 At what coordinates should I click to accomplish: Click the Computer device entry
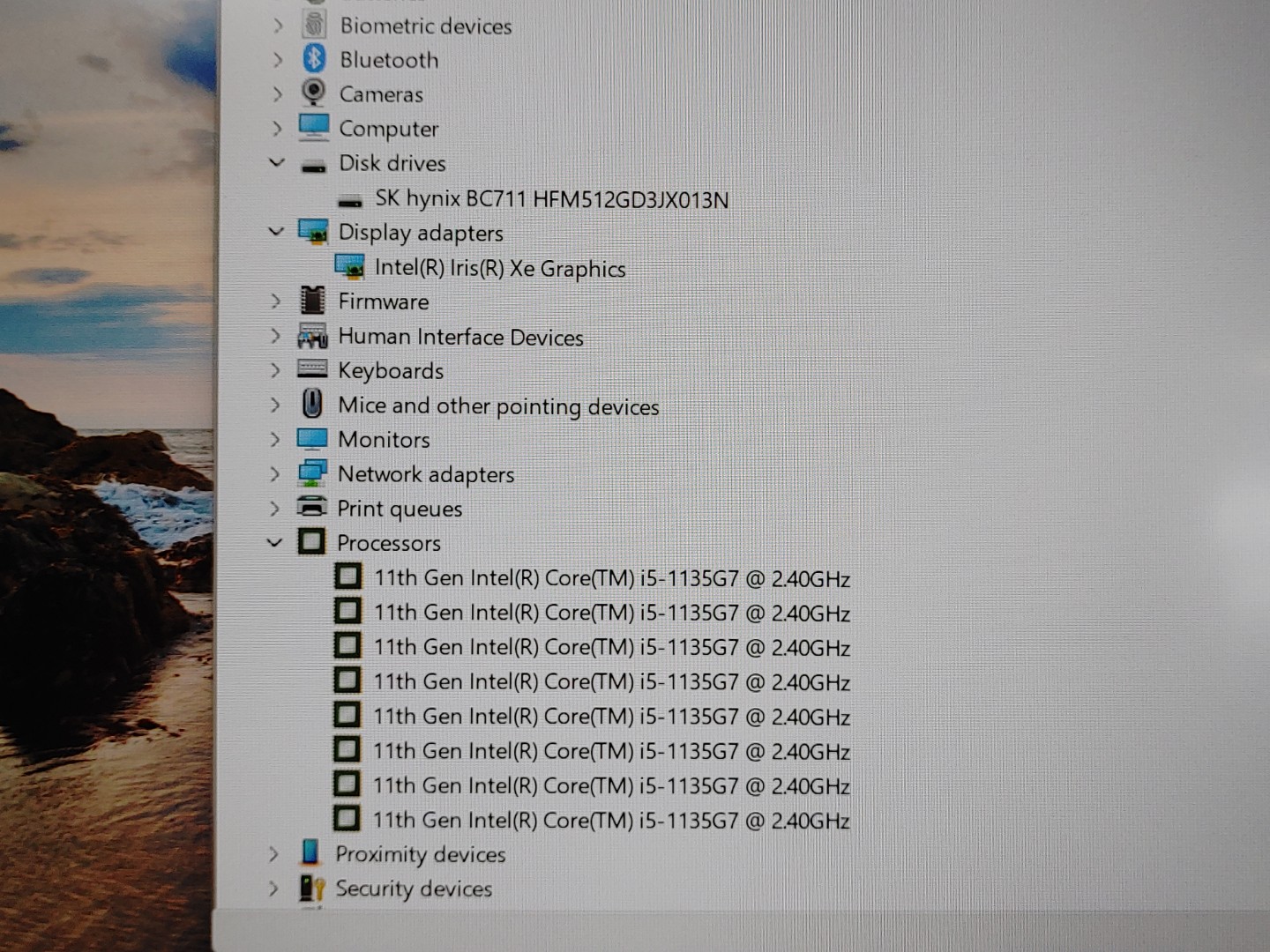pyautogui.click(x=388, y=128)
